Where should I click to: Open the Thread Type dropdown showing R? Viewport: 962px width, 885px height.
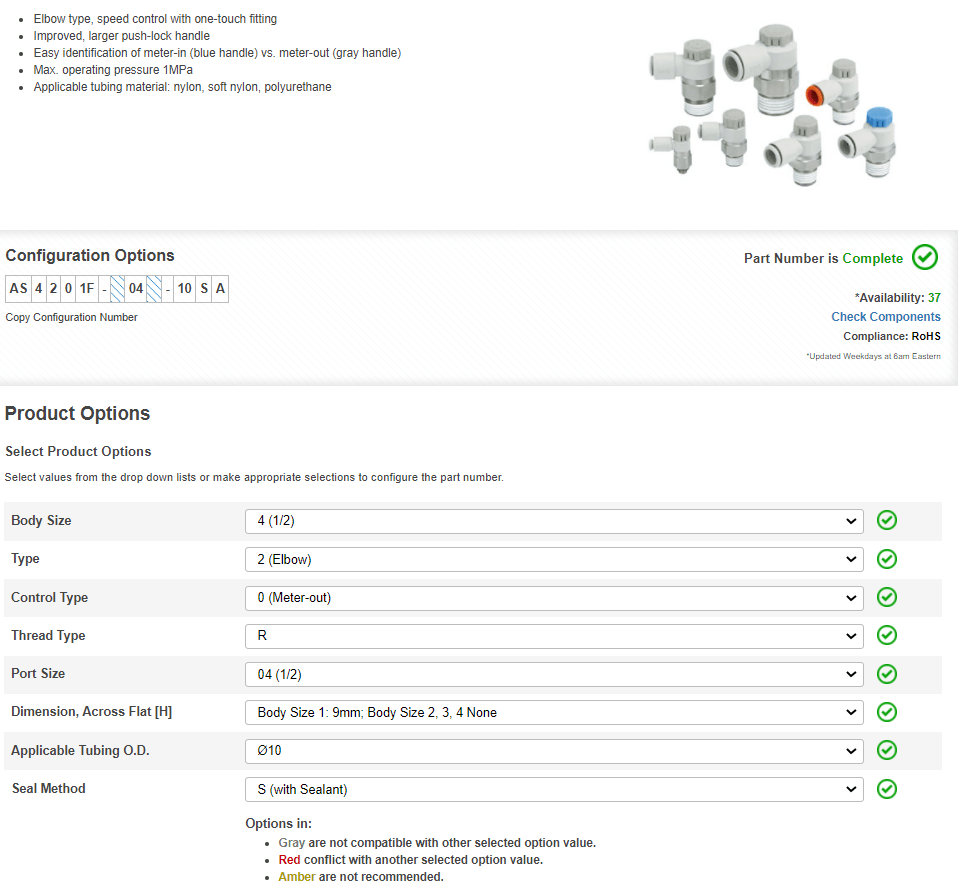(x=553, y=636)
